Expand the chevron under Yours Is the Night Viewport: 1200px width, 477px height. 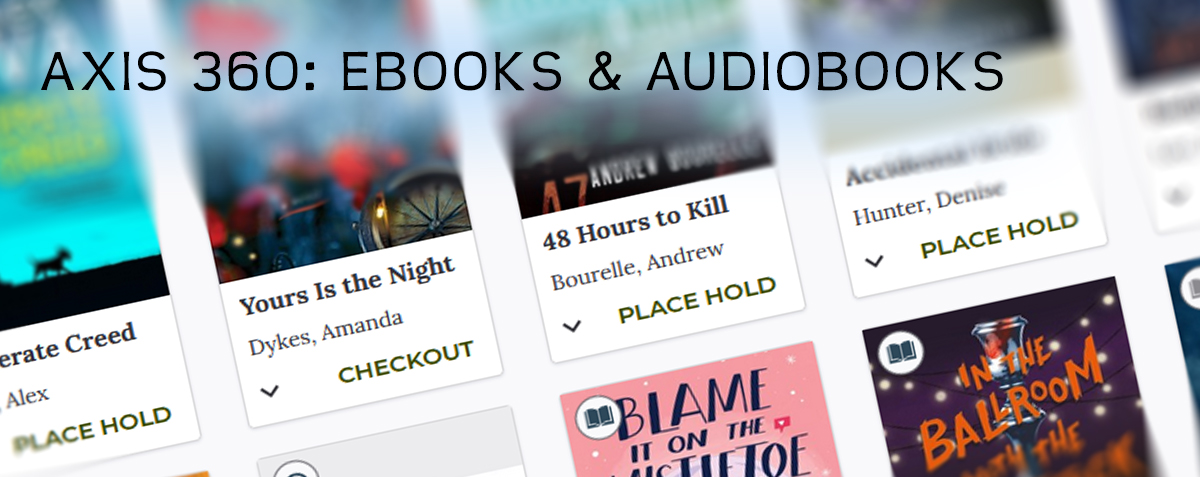coord(269,391)
